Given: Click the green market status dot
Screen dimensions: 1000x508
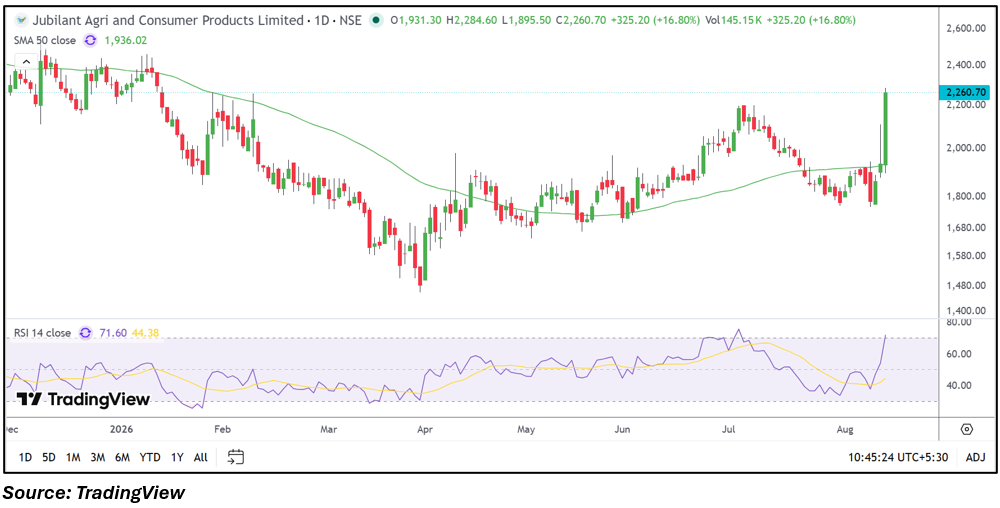Looking at the screenshot, I should click(377, 20).
